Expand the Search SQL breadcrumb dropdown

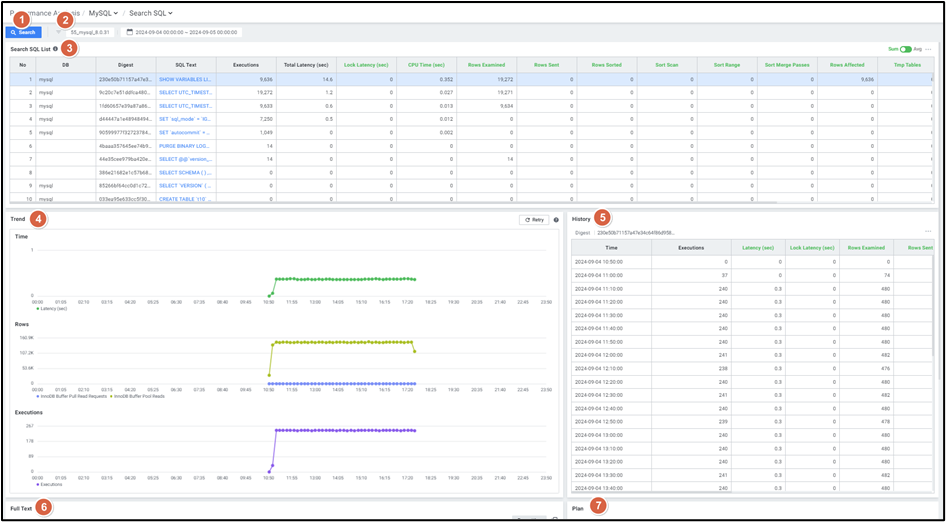tap(150, 13)
